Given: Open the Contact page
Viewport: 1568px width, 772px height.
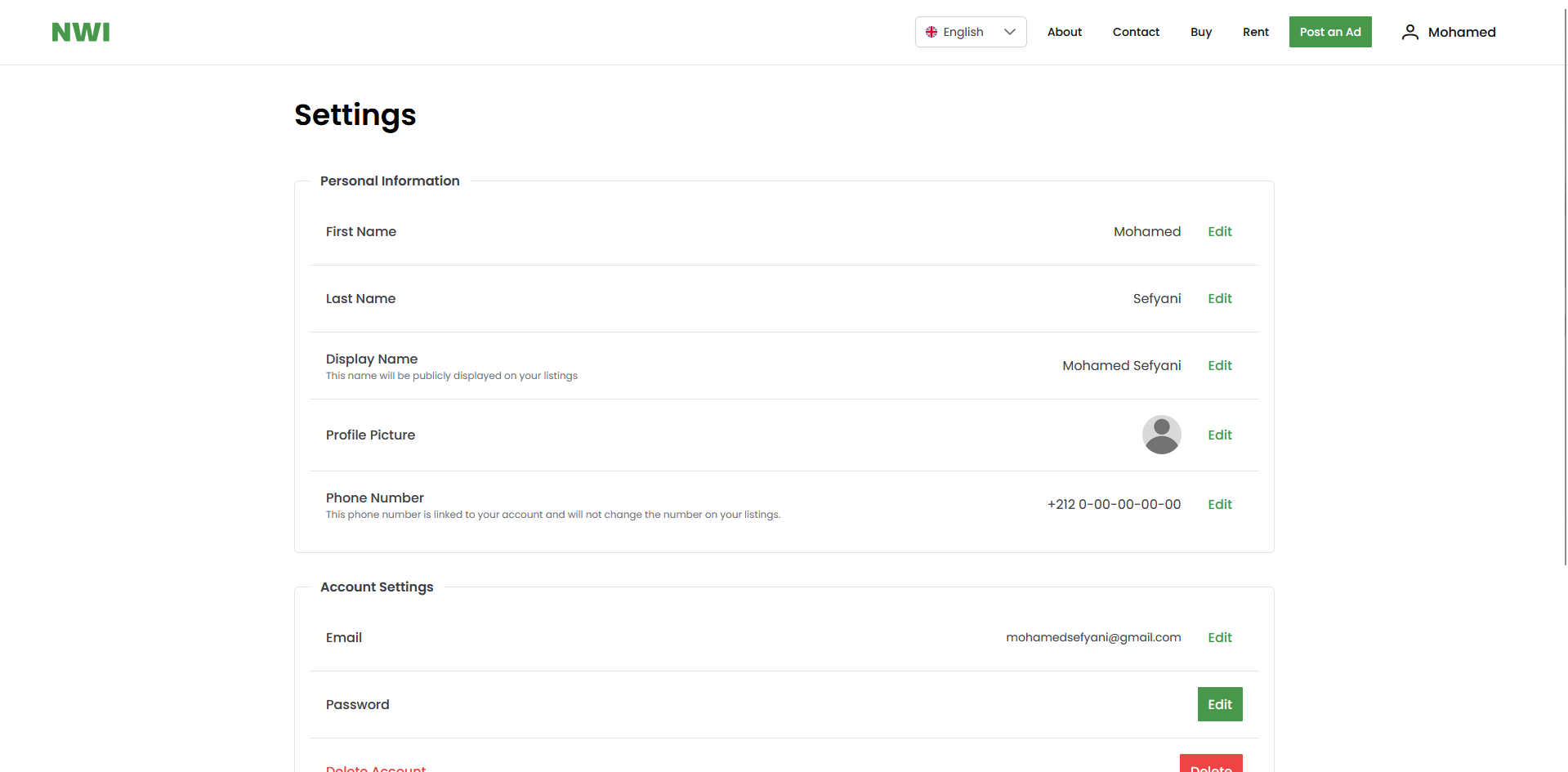Looking at the screenshot, I should pyautogui.click(x=1136, y=32).
